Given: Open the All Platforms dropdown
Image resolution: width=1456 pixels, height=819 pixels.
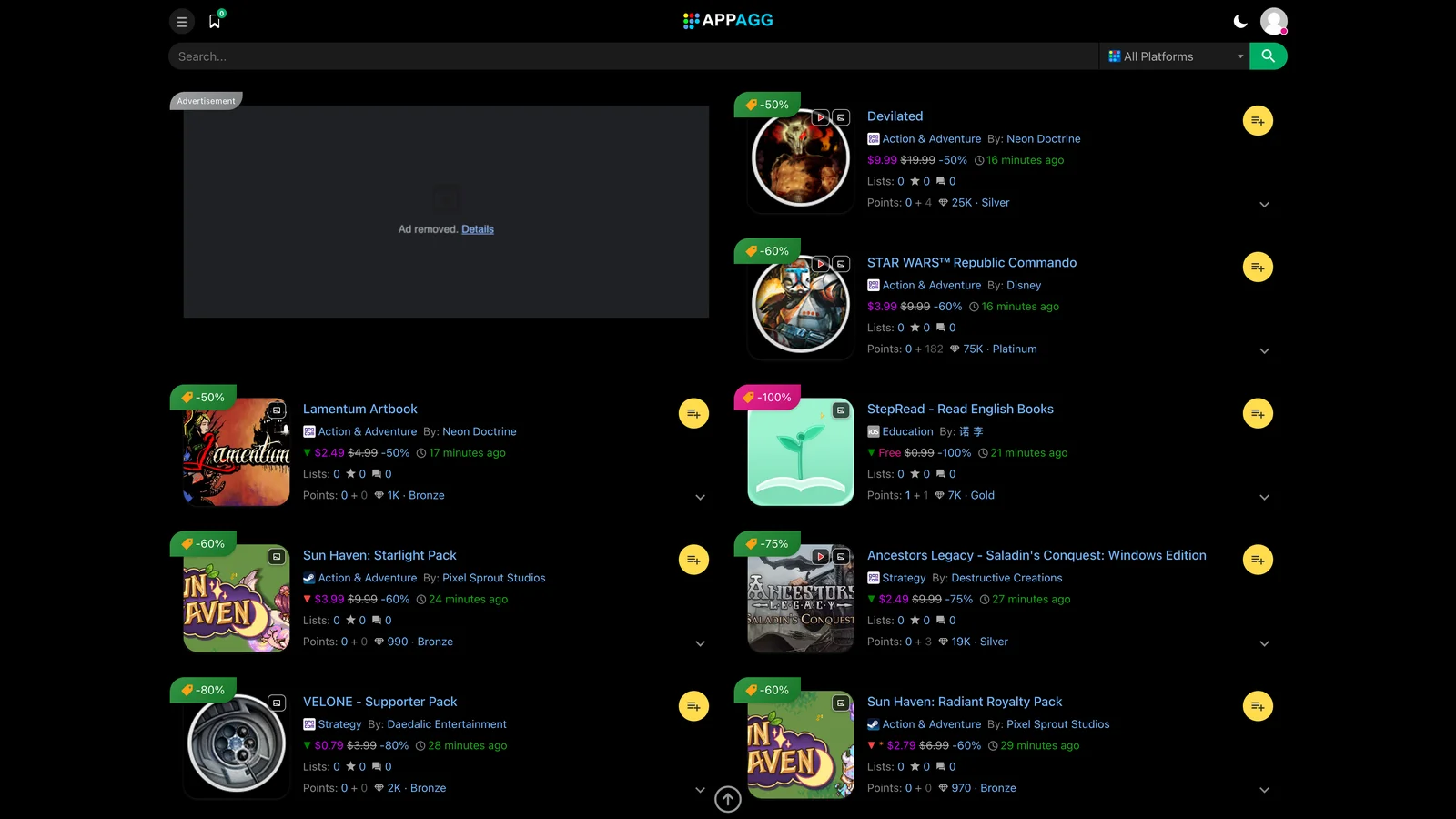Looking at the screenshot, I should 1175,56.
